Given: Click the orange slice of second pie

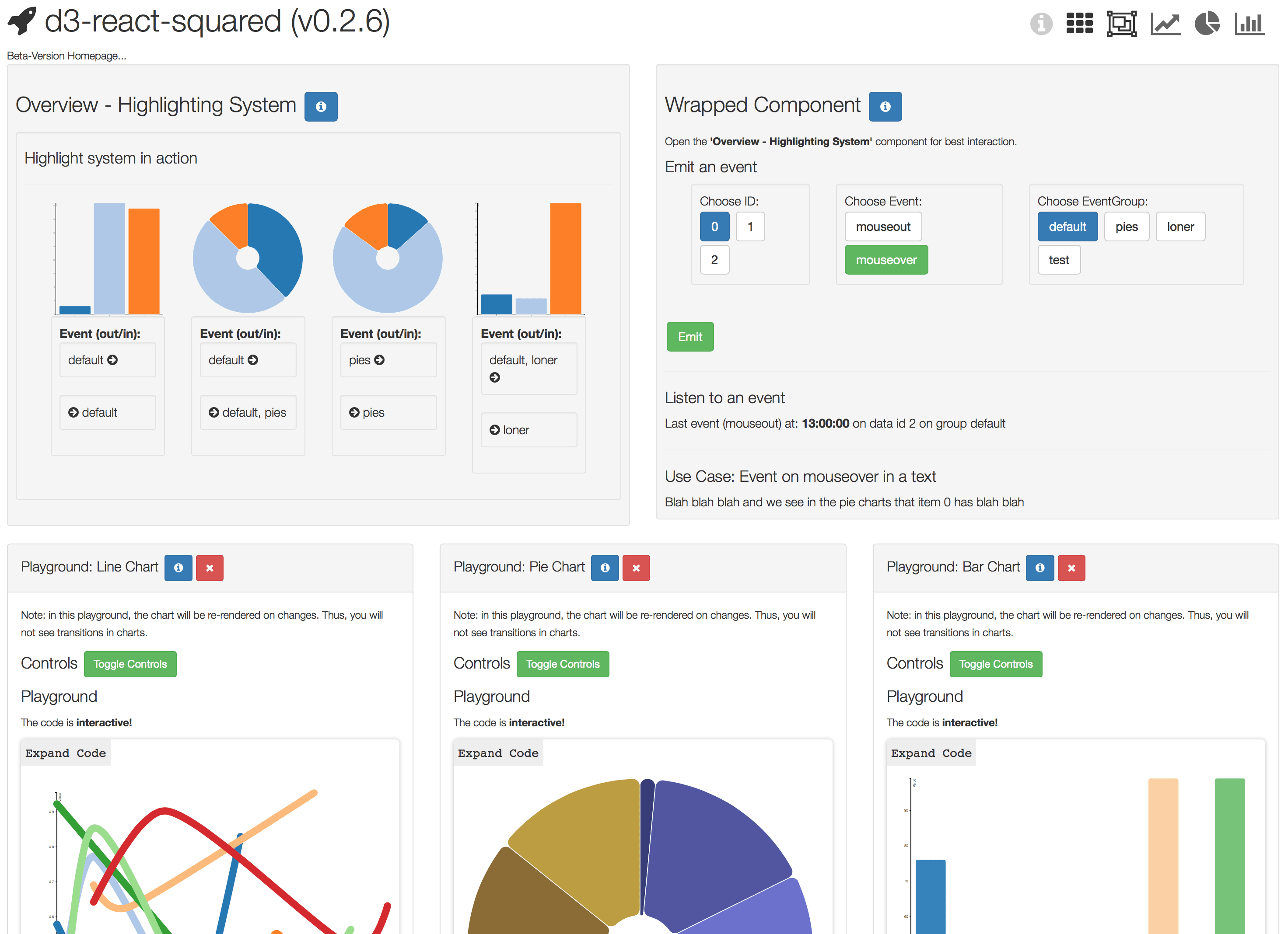Looking at the screenshot, I should tap(370, 226).
